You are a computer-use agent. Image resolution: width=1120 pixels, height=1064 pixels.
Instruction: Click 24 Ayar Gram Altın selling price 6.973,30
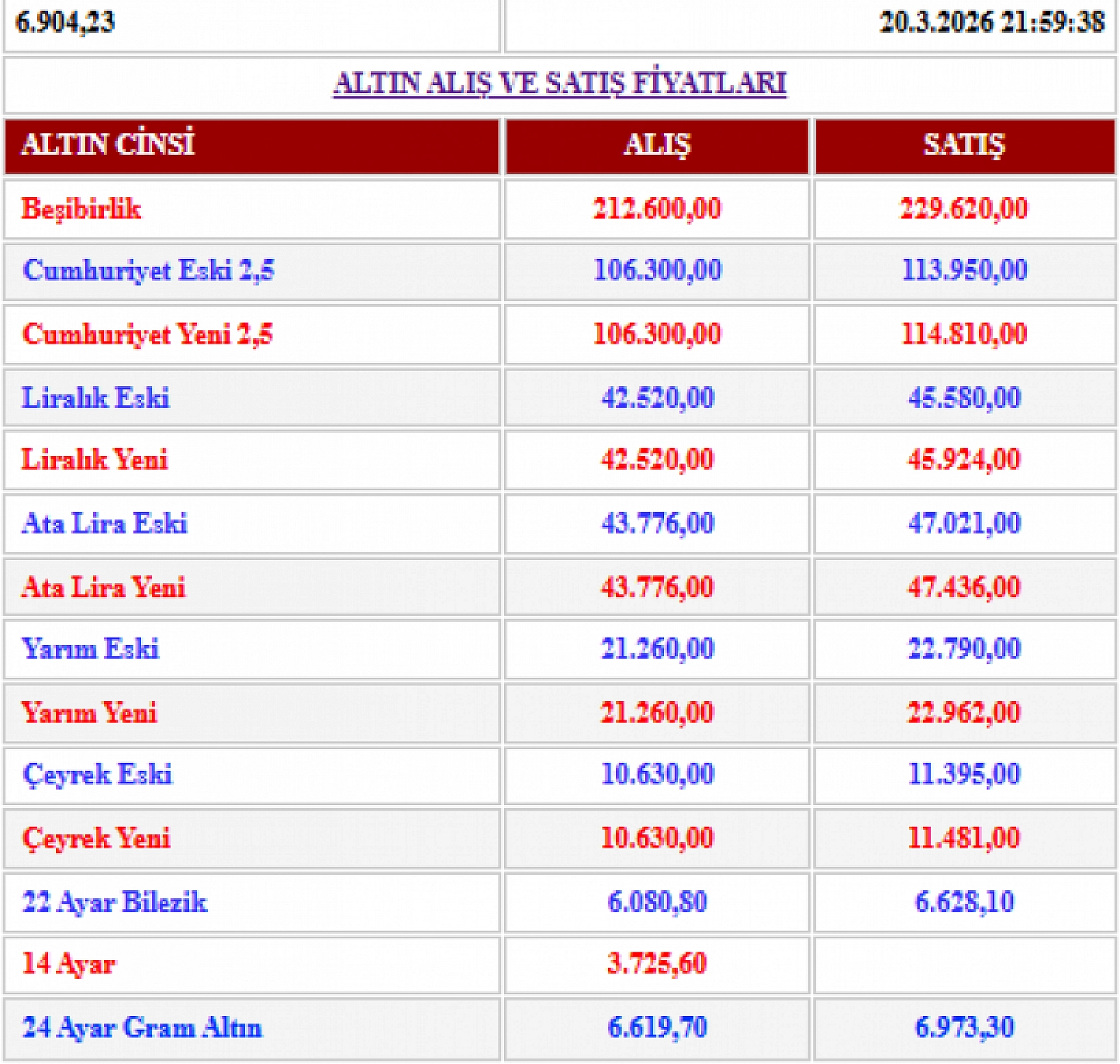pos(965,1027)
